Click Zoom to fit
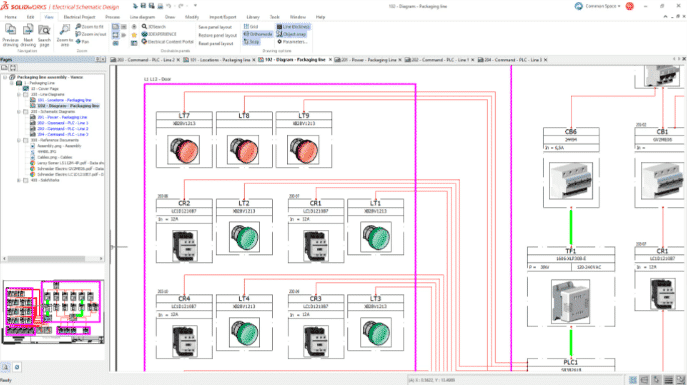Image resolution: width=687 pixels, height=385 pixels. tap(89, 27)
